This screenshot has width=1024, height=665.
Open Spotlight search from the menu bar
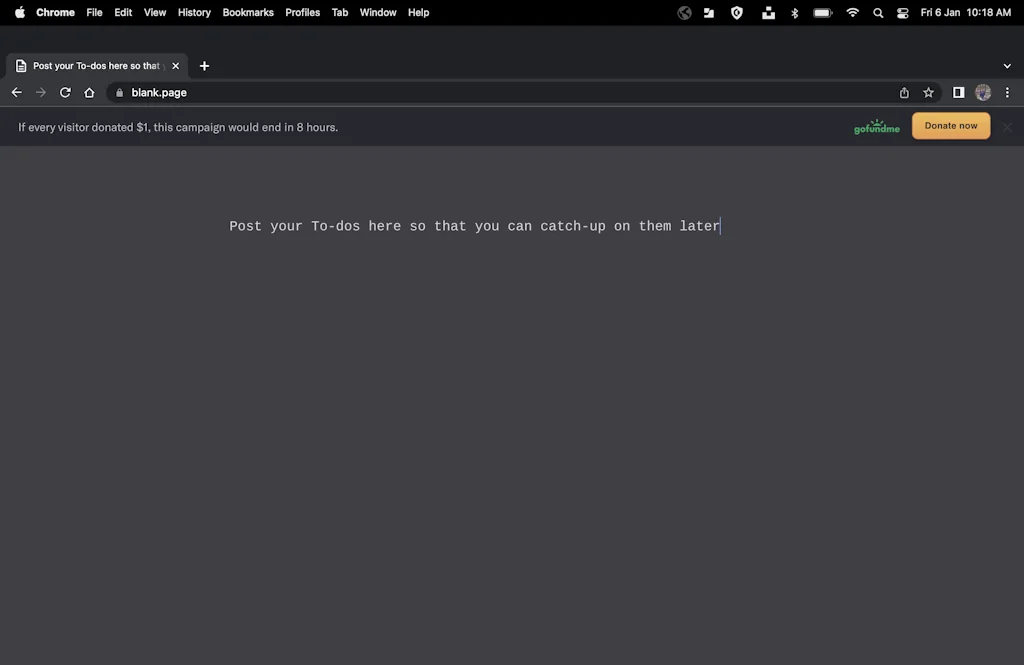(x=878, y=13)
